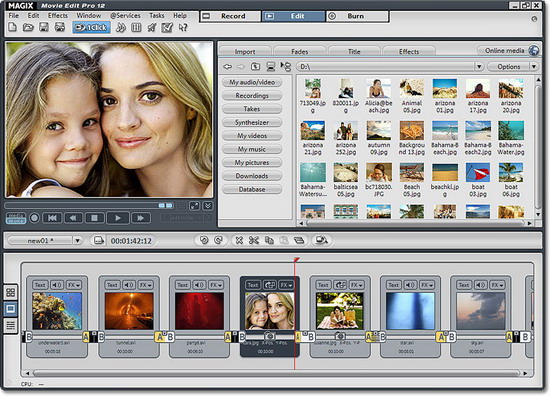Viewport: 550px width, 396px height.
Task: Maximize the preview monitor with the expand icon
Action: (194, 206)
